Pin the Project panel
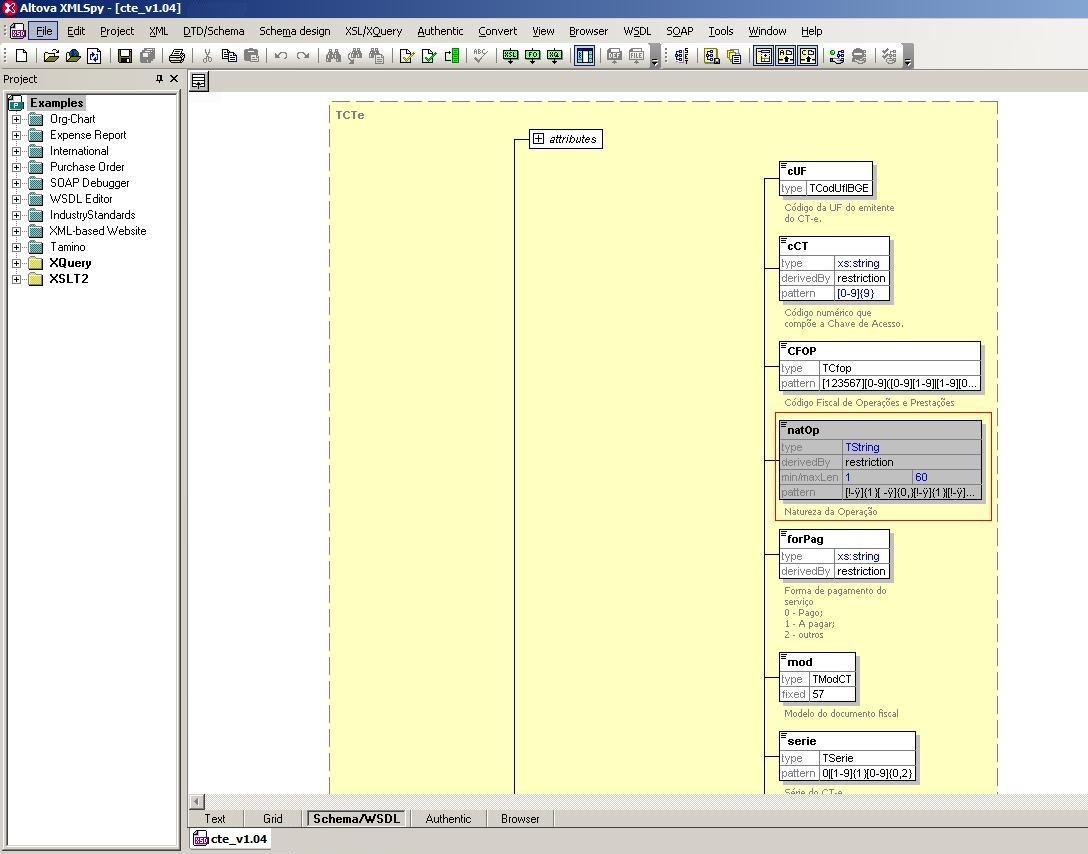The height and width of the screenshot is (854, 1088). [x=158, y=79]
